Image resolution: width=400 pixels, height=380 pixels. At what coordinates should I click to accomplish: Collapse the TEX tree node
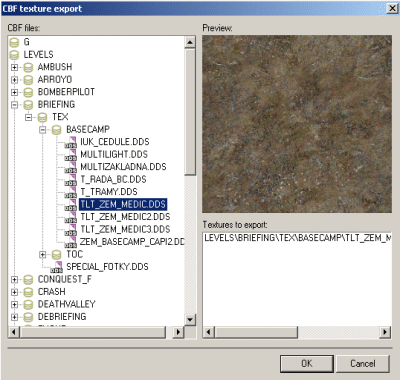click(28, 117)
